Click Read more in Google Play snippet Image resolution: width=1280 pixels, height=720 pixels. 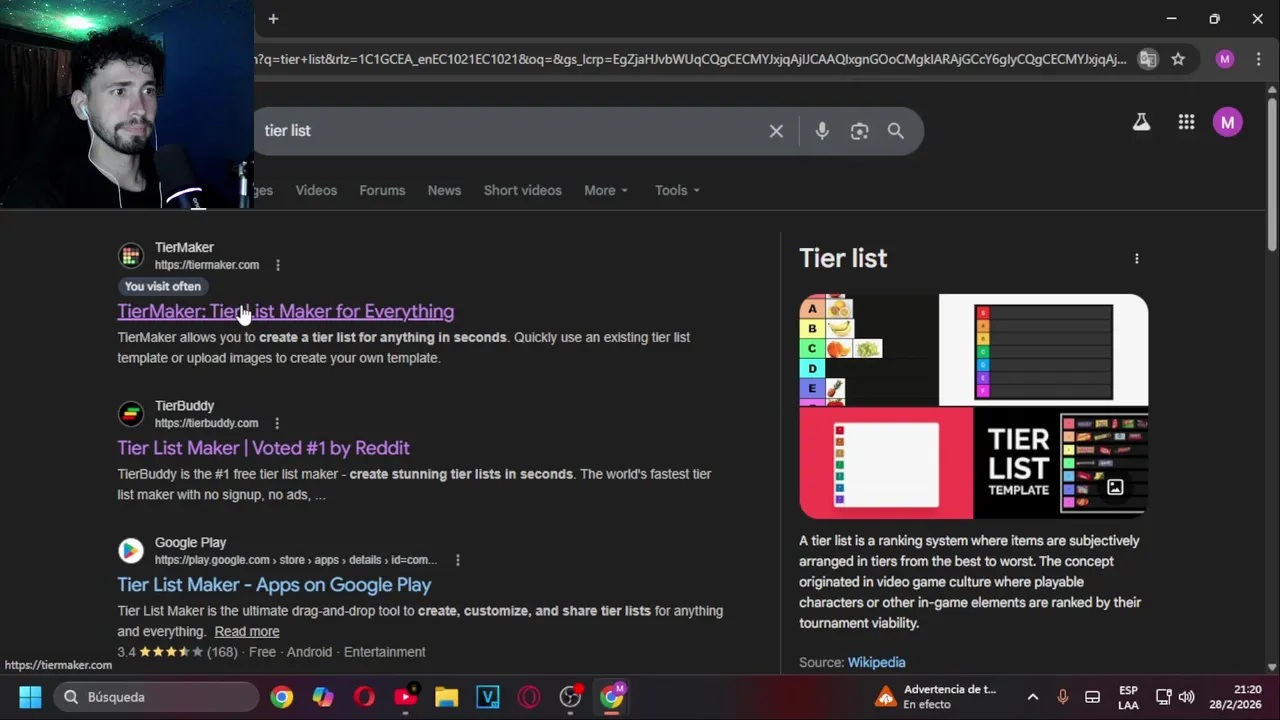[x=247, y=631]
